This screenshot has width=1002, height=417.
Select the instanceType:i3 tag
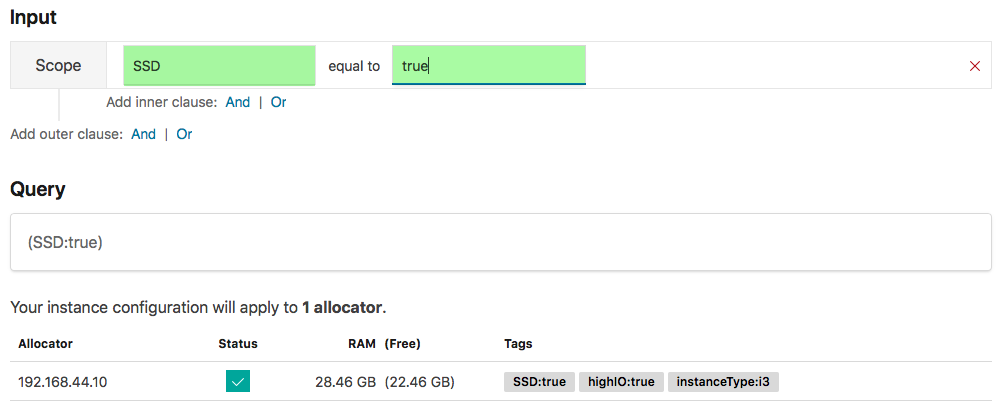click(x=724, y=381)
